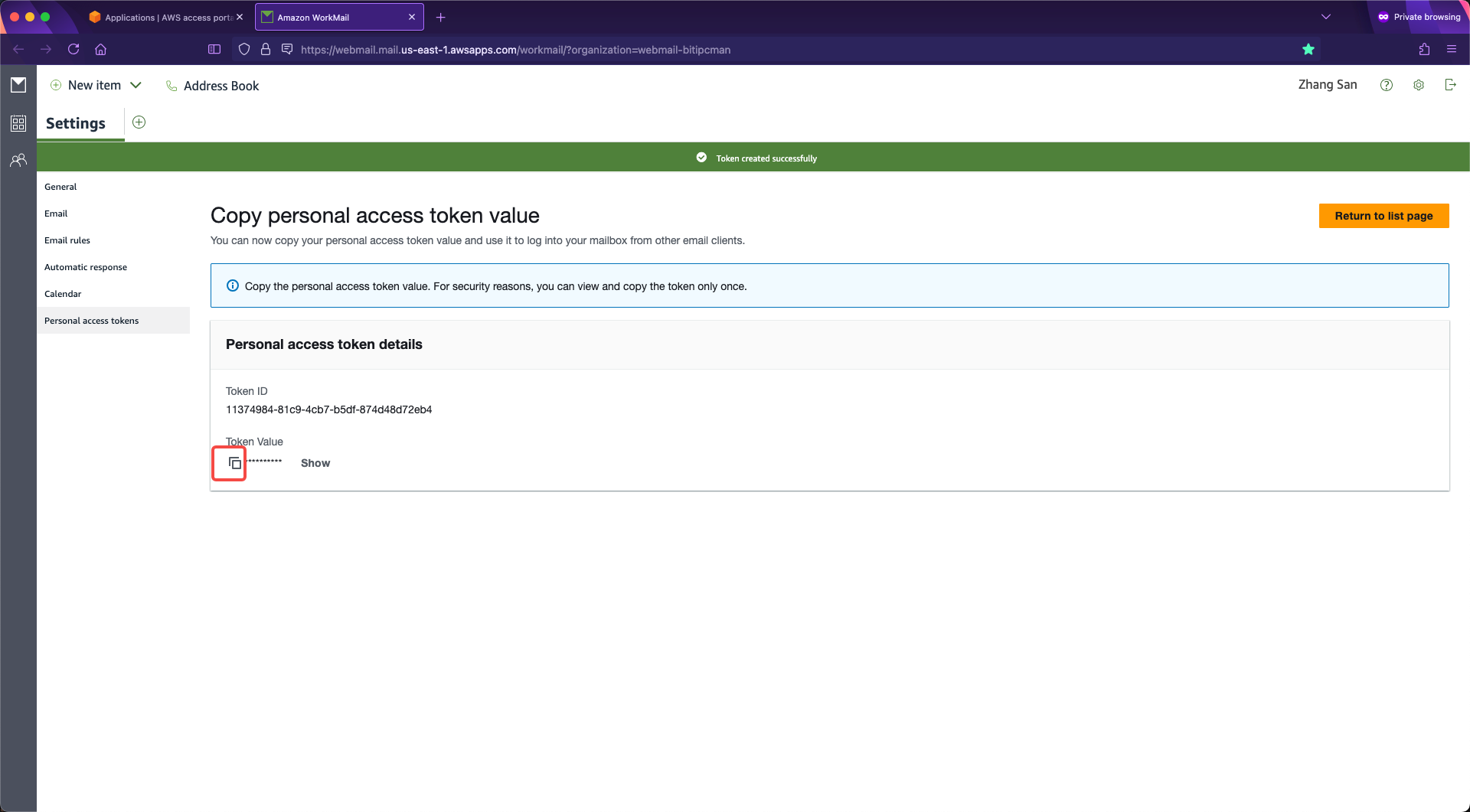Click the token ID value 11374984-81c9-4cb7-b5df-874d48d72eb4
This screenshot has height=812, width=1470.
pos(328,409)
